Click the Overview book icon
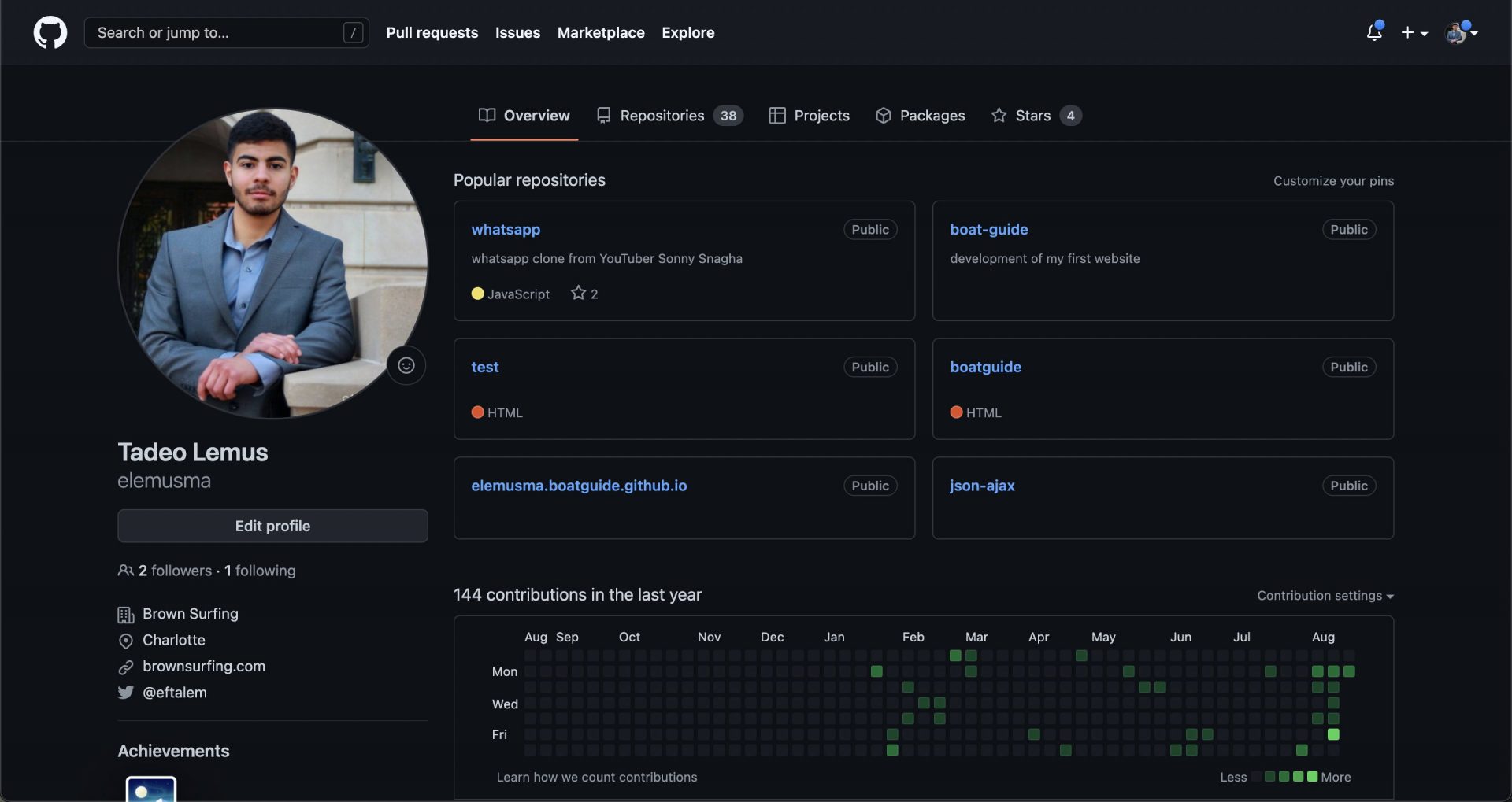The image size is (1512, 802). click(x=487, y=116)
